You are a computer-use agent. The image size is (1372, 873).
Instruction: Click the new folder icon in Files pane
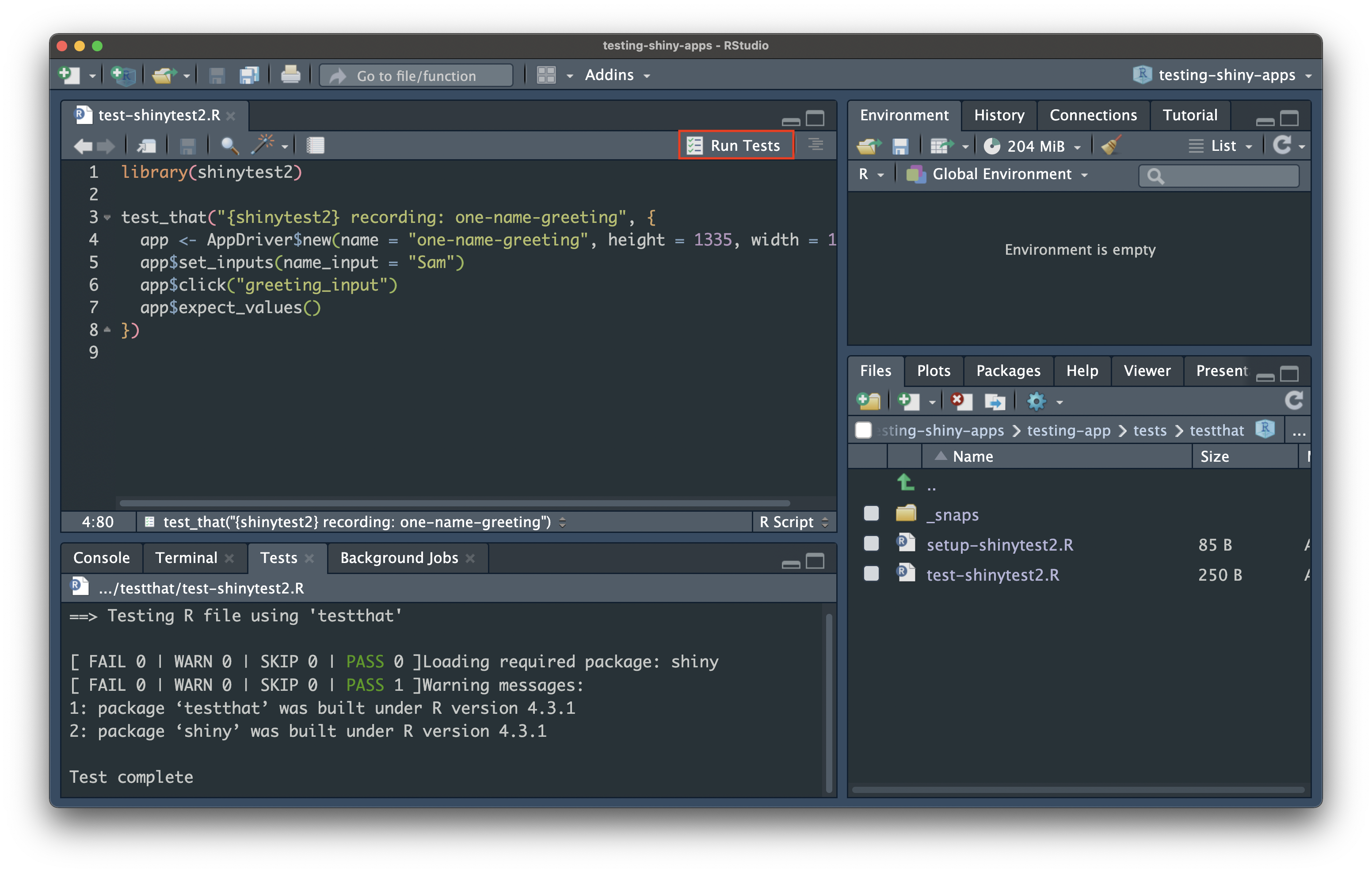868,402
